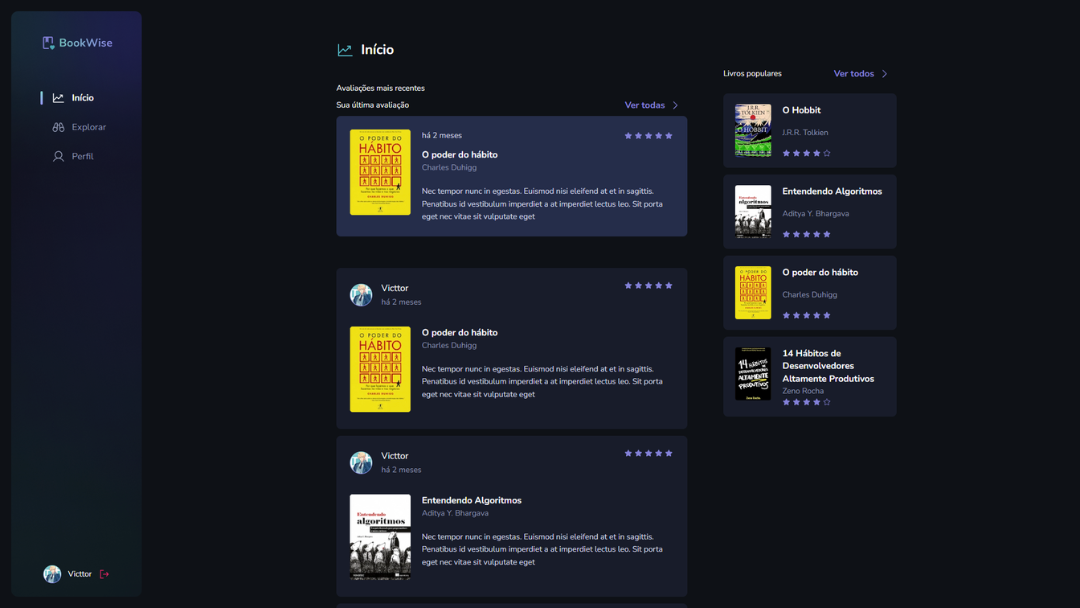Click the Sua última avaliação label
The height and width of the screenshot is (608, 1080).
373,105
